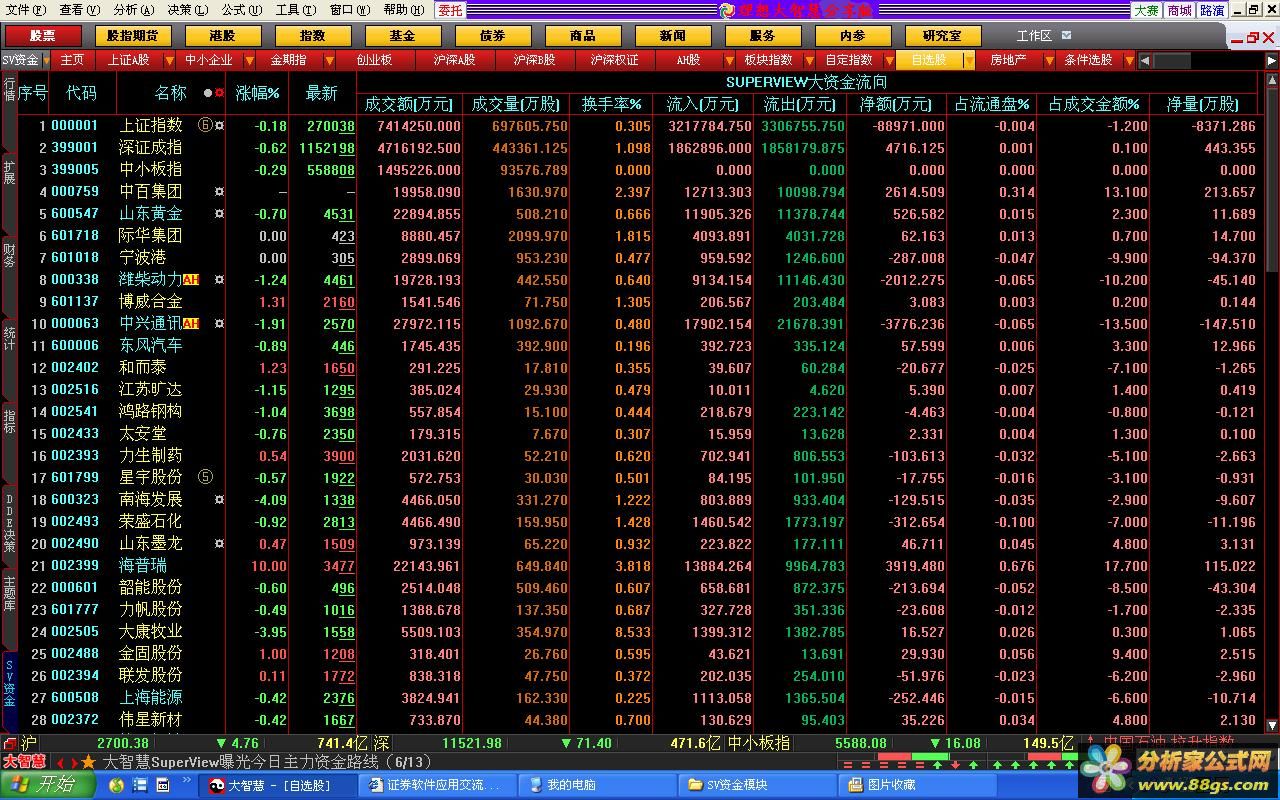Switch to the 沪深权证 tab
The height and width of the screenshot is (800, 1280).
click(x=614, y=60)
